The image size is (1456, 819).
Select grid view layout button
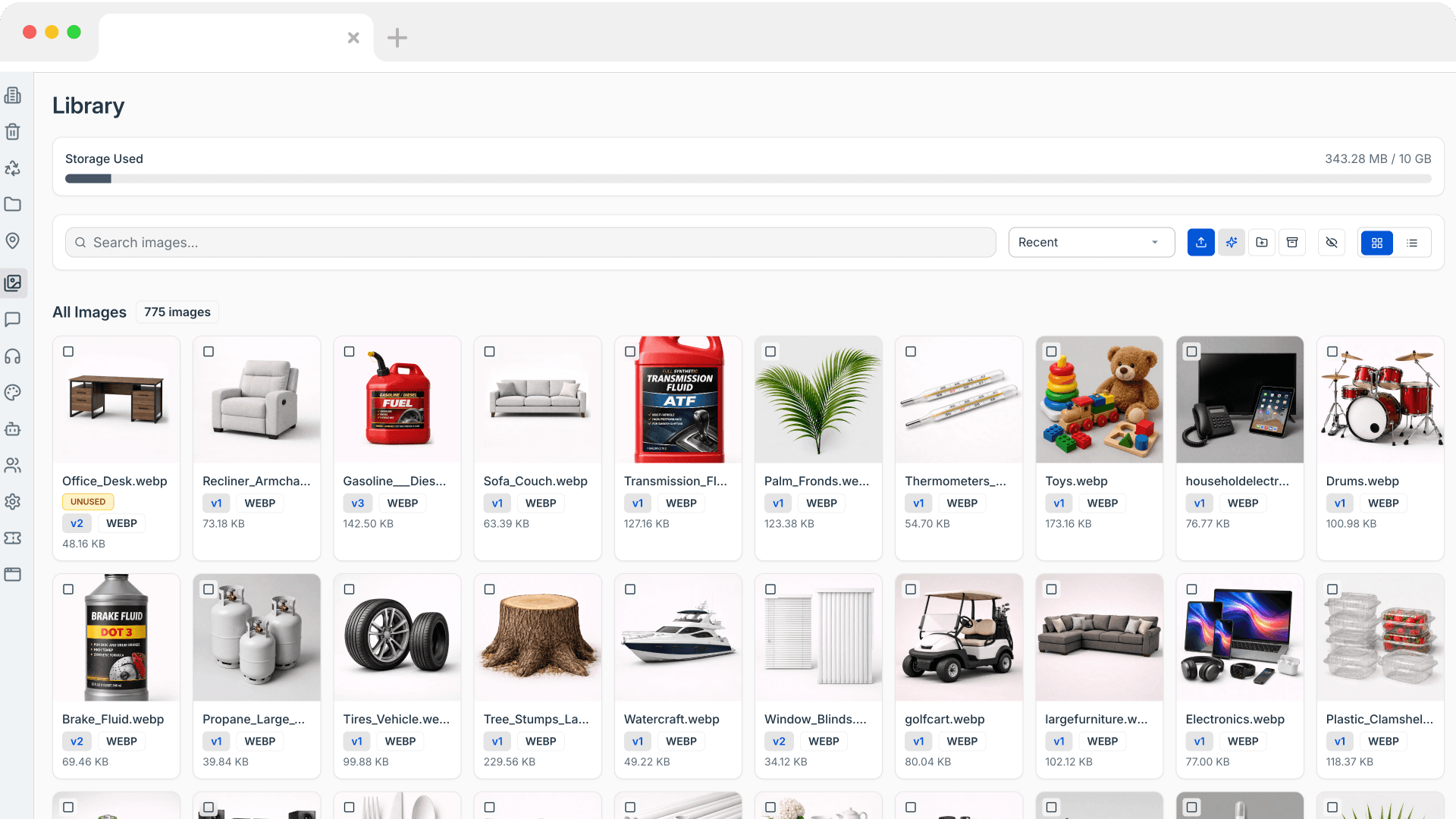(1377, 243)
